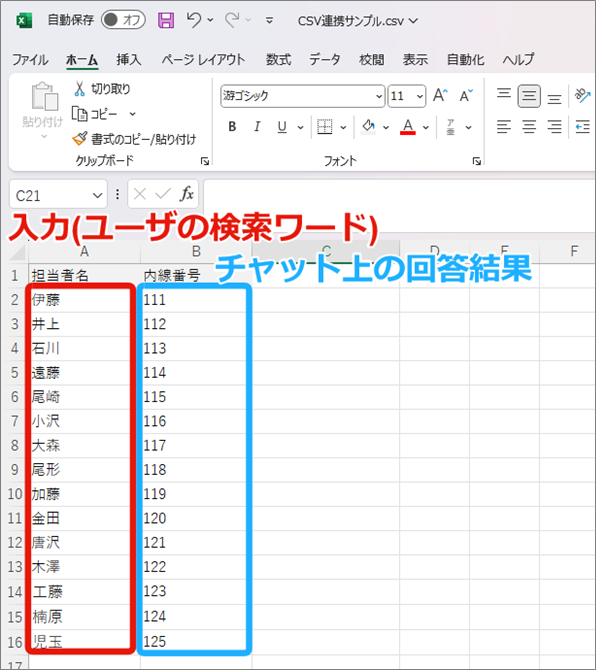Click the increase font size icon
Screen dimensions: 596x670
pos(440,95)
